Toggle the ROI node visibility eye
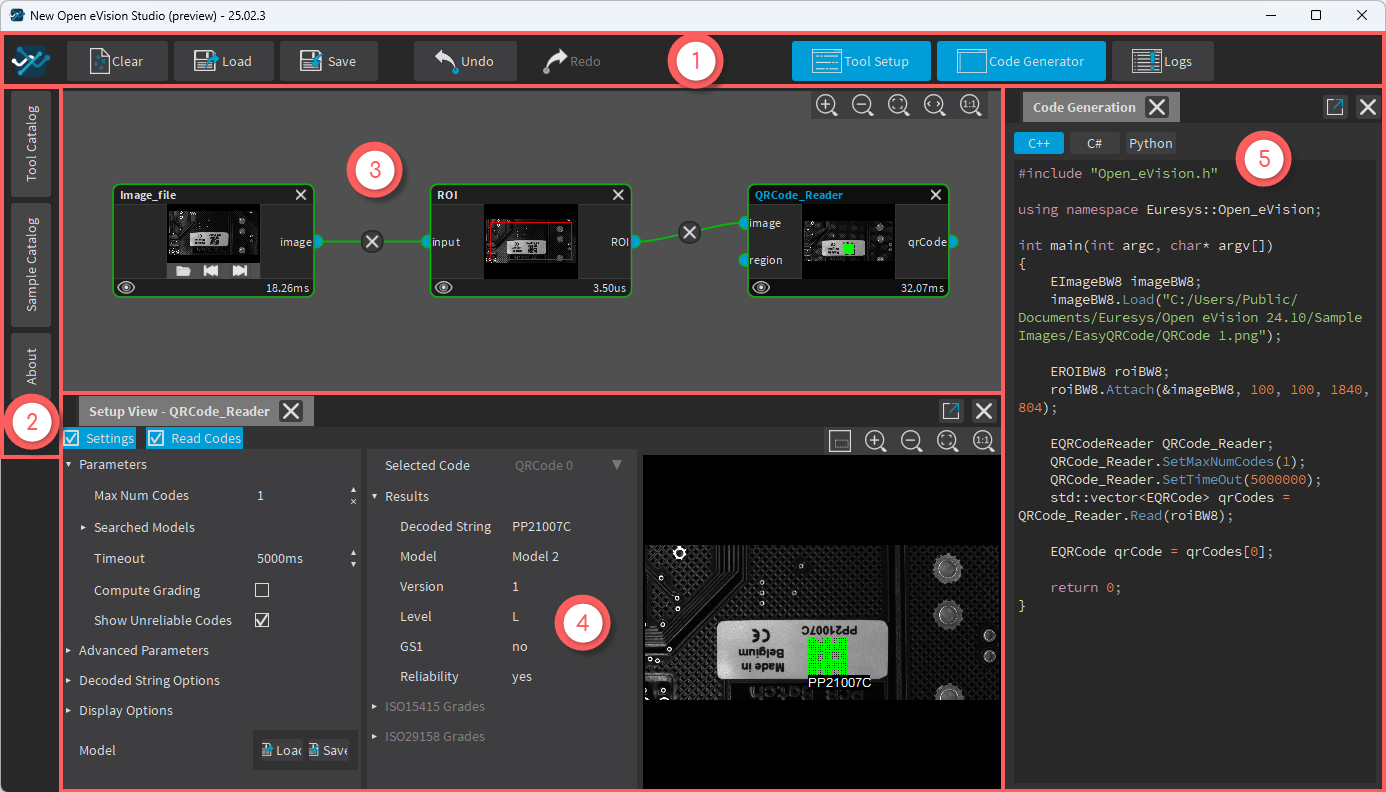The width and height of the screenshot is (1386, 792). (x=444, y=287)
